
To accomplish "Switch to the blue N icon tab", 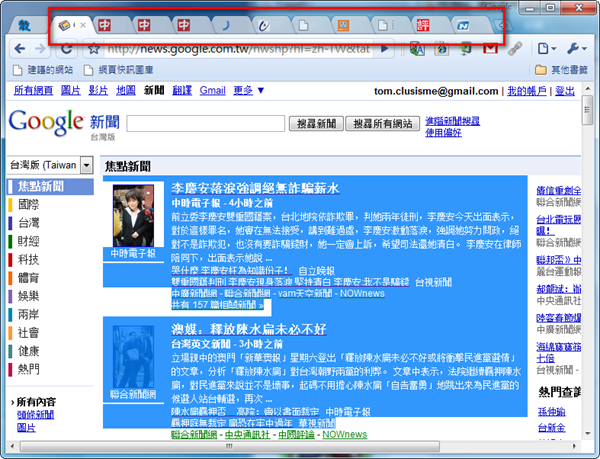I will click(x=463, y=26).
